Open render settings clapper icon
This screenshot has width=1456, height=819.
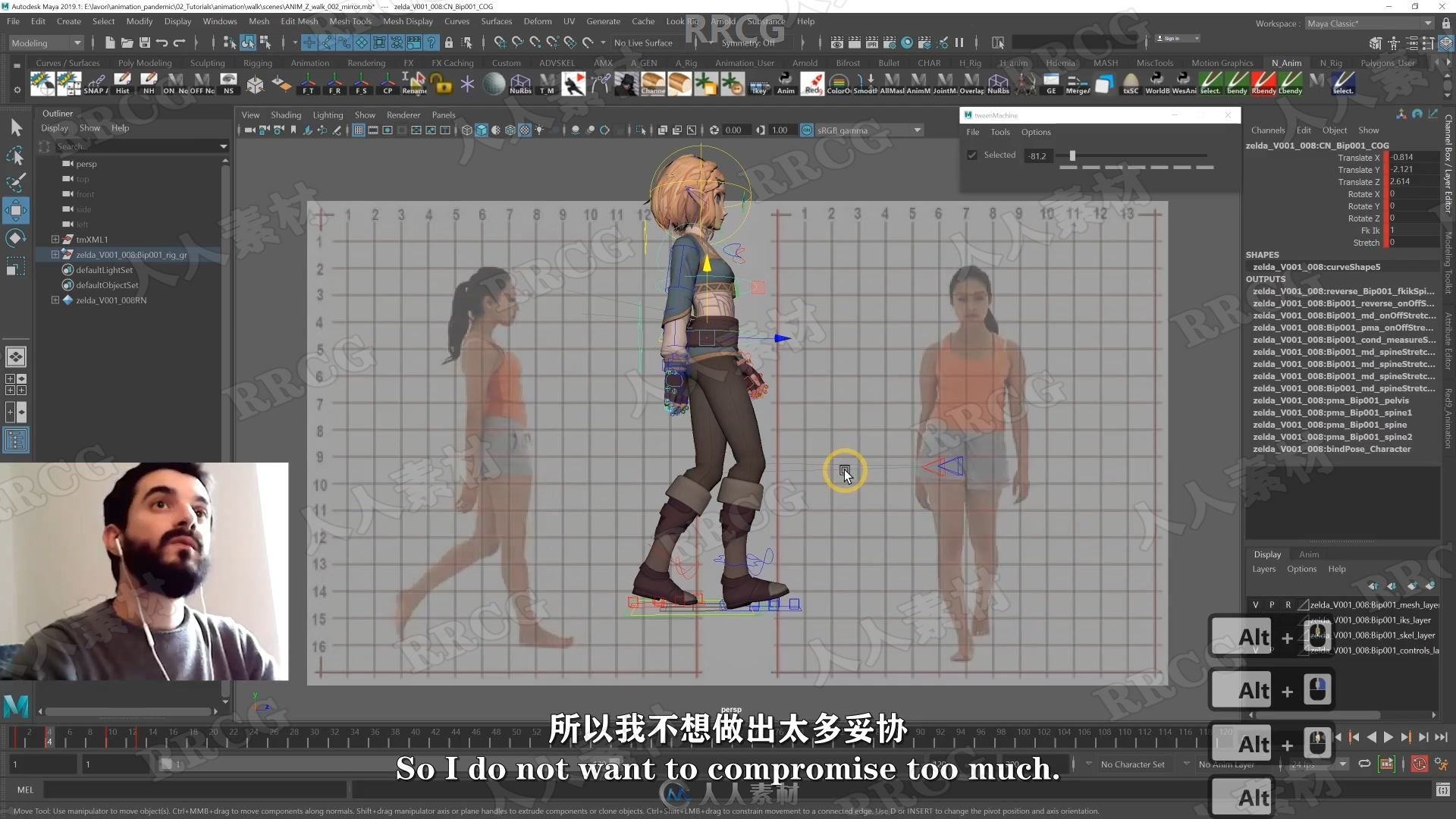(889, 42)
